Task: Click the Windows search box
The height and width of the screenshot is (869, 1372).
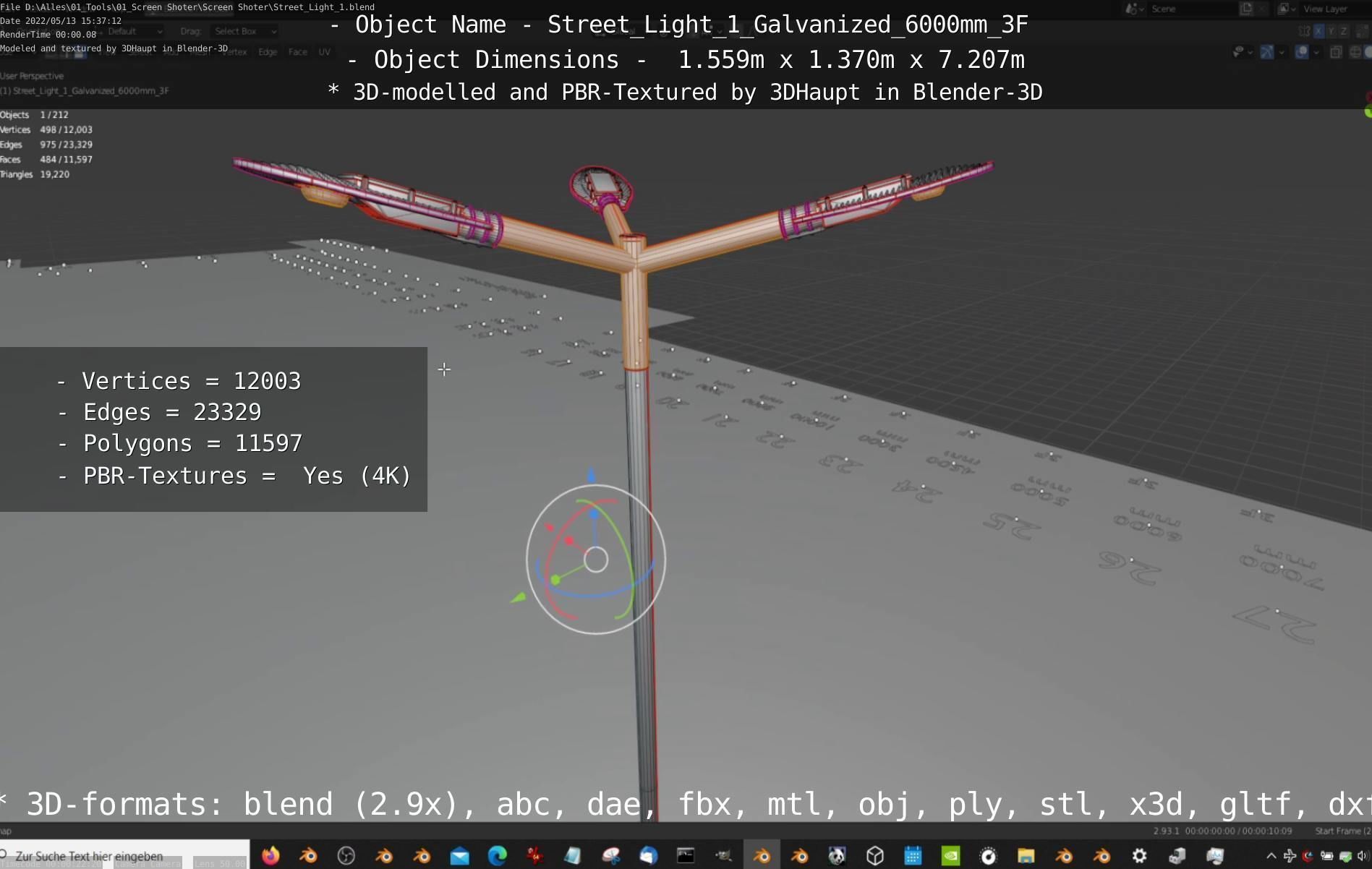Action: pyautogui.click(x=124, y=856)
